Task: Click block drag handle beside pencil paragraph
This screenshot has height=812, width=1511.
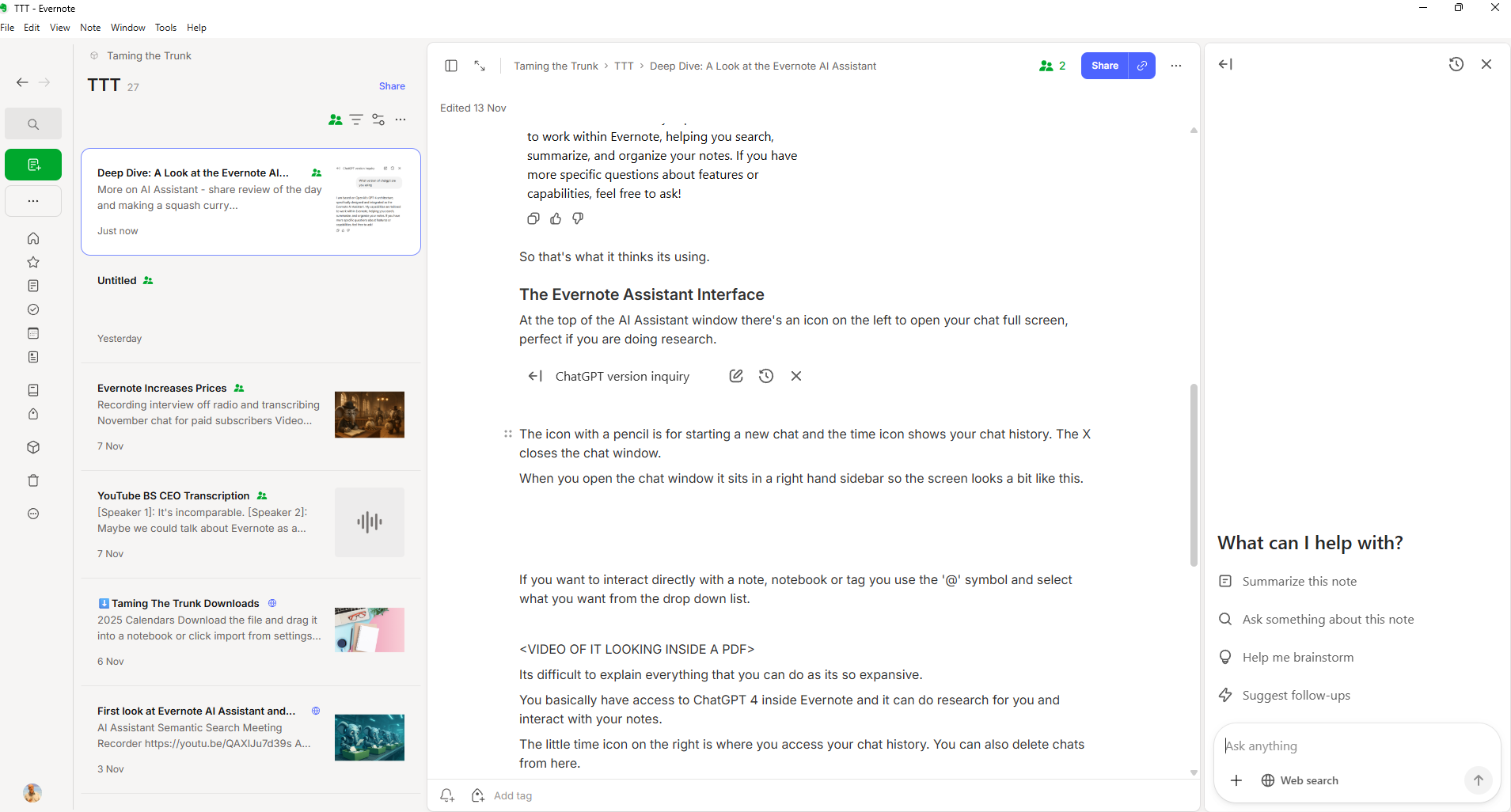Action: (508, 434)
